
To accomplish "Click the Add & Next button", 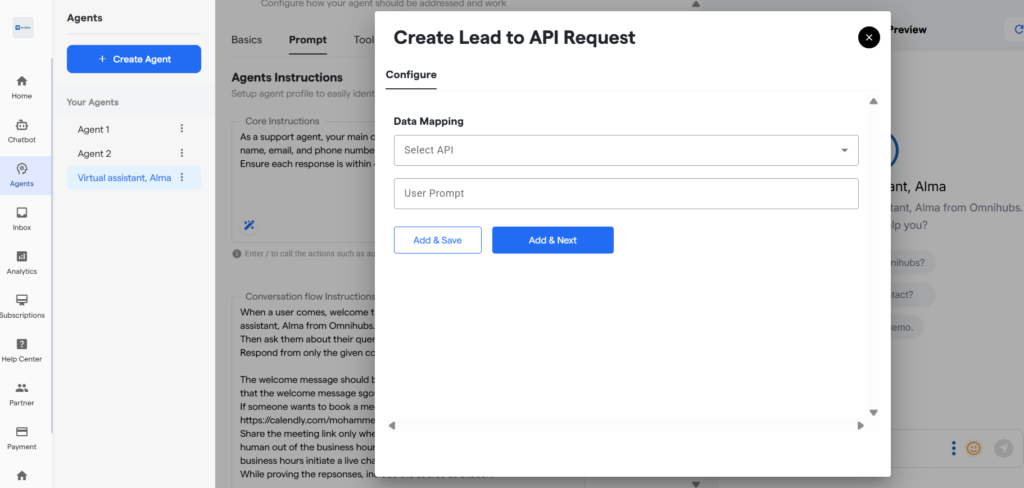I will tap(552, 240).
